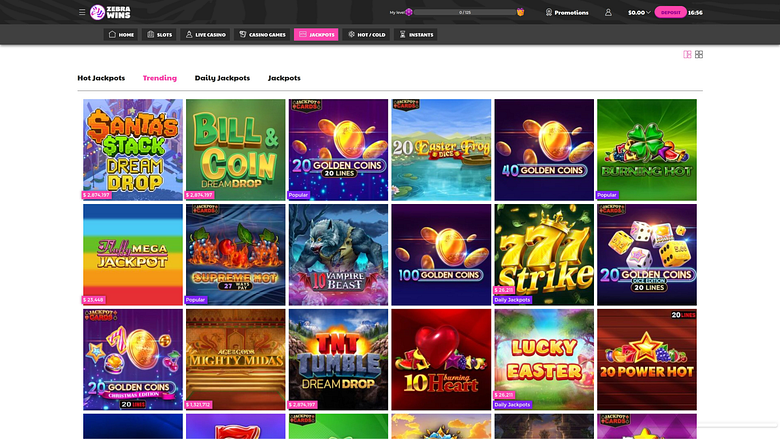Open the Hot / Cold section
This screenshot has width=780, height=439.
[366, 34]
